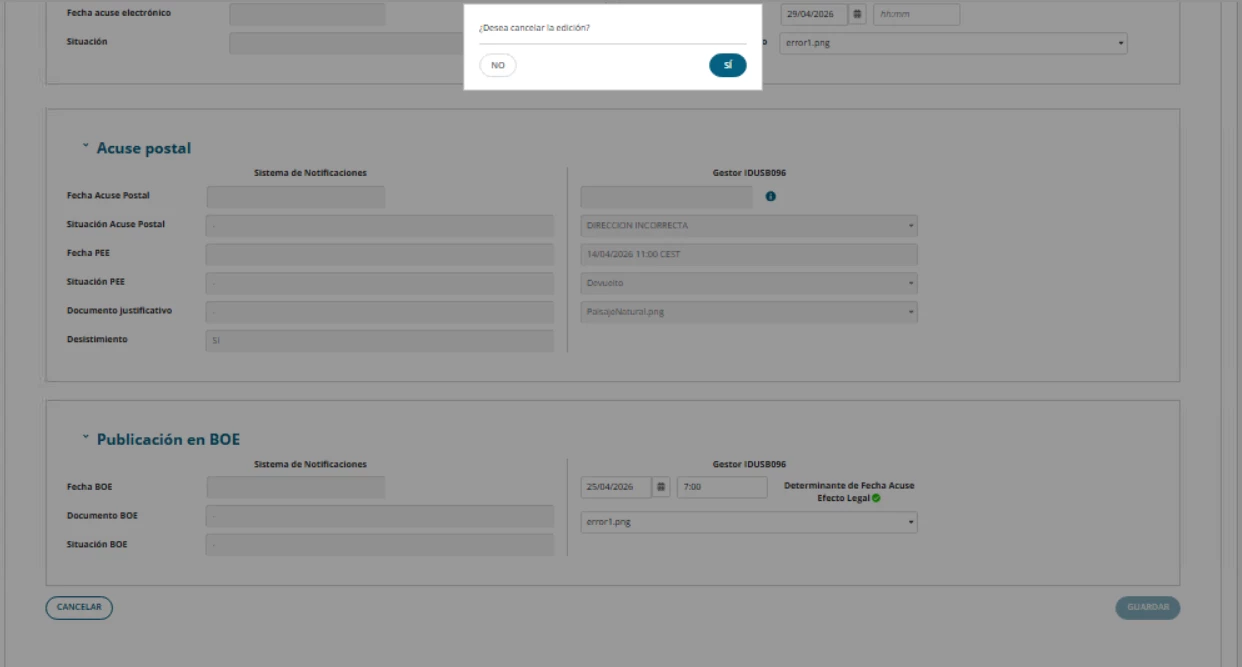This screenshot has width=1242, height=667.
Task: Click the 'Documento justificativo' label
Action: [119, 311]
